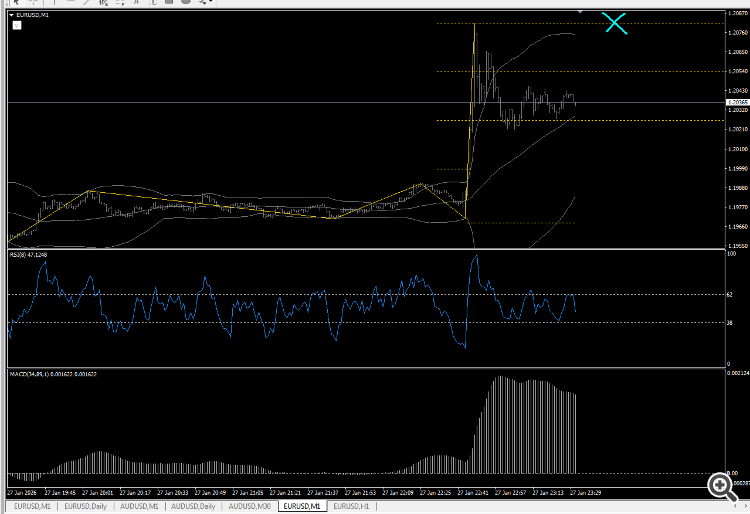Click the RSI level 38 scale label
Image resolution: width=750 pixels, height=514 pixels.
tap(729, 323)
